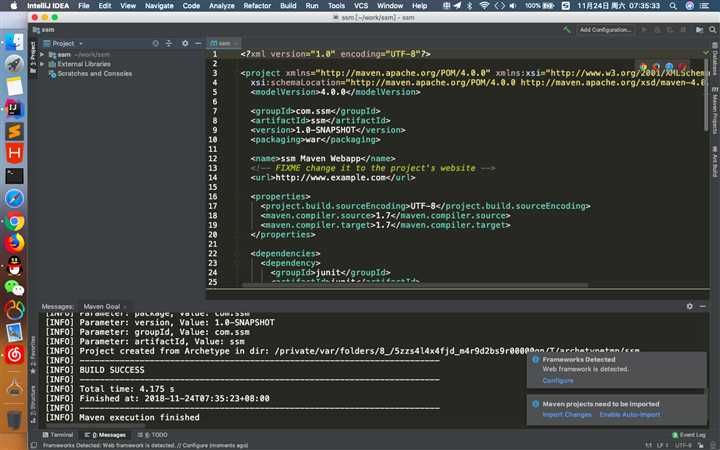Open Finder from the Dock
Image resolution: width=720 pixels, height=450 pixels.
point(14,42)
